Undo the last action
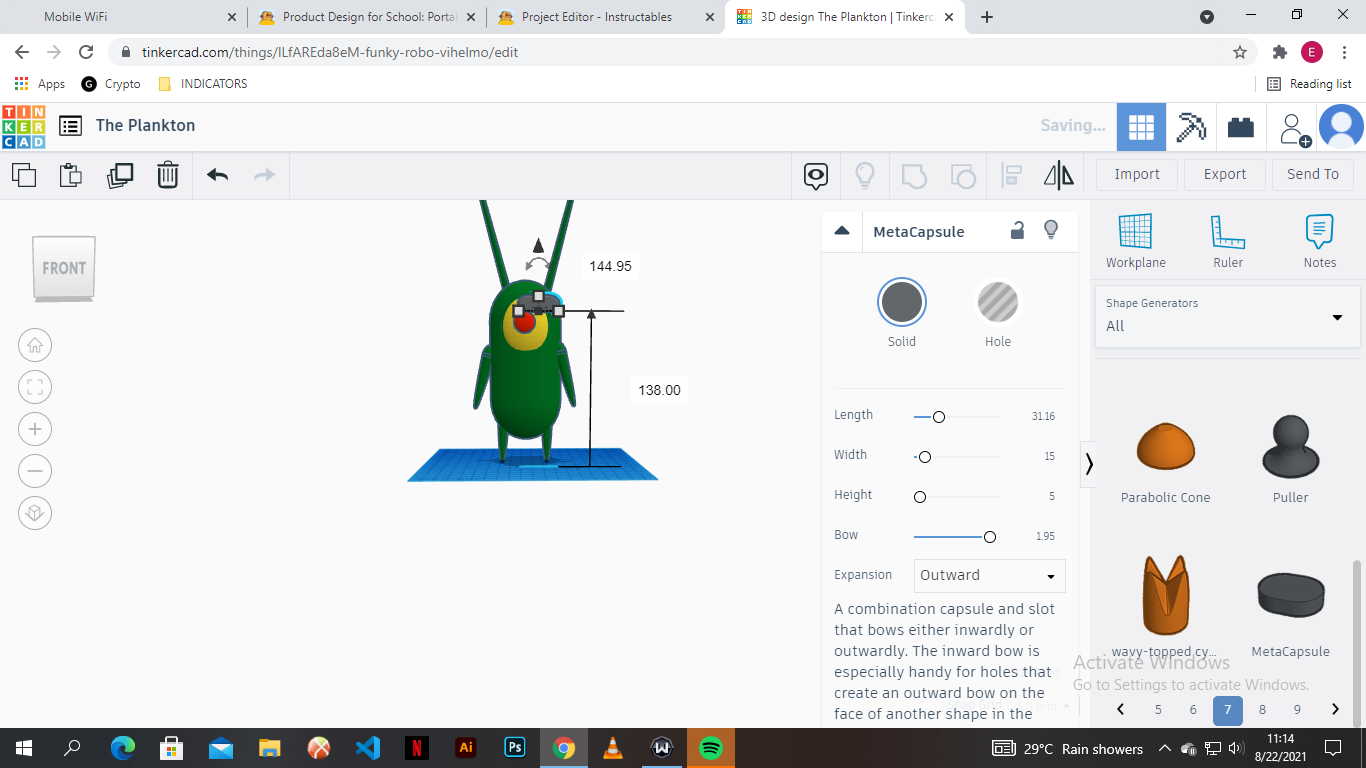The width and height of the screenshot is (1366, 768). (x=218, y=175)
